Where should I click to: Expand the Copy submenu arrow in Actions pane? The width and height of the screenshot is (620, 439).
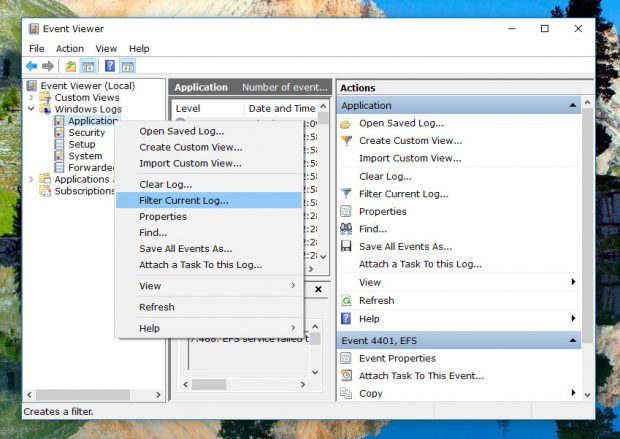(573, 392)
